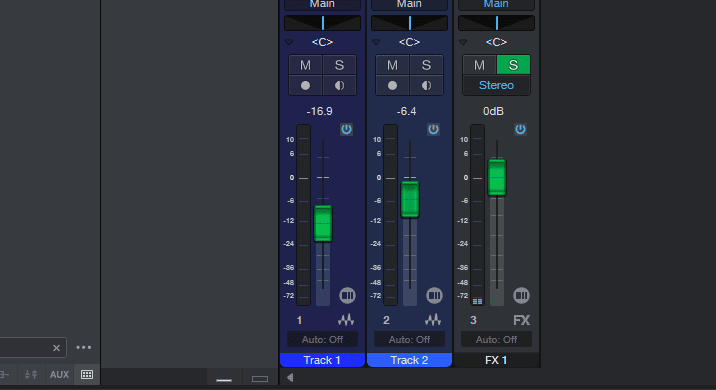This screenshot has height=390, width=716.
Task: Click the Track 2 pan control
Action: tap(409, 23)
